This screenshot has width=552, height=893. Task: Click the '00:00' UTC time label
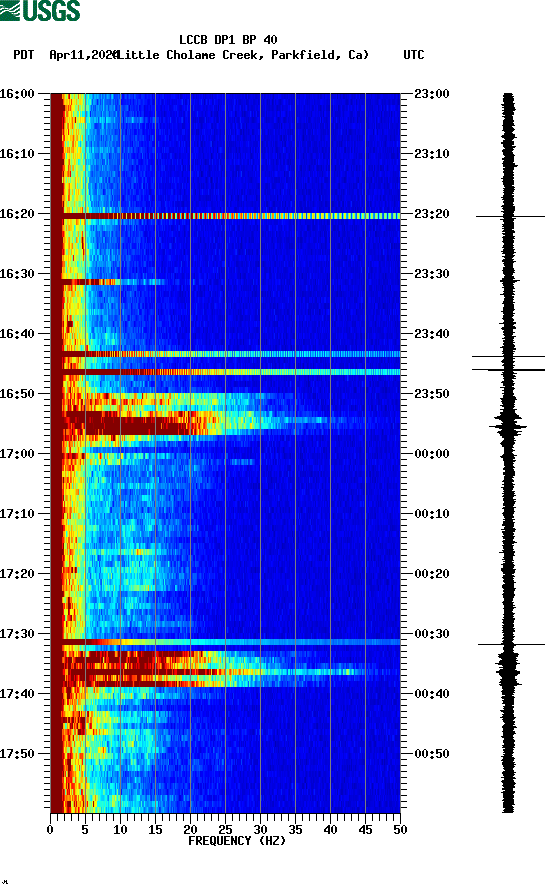point(432,454)
